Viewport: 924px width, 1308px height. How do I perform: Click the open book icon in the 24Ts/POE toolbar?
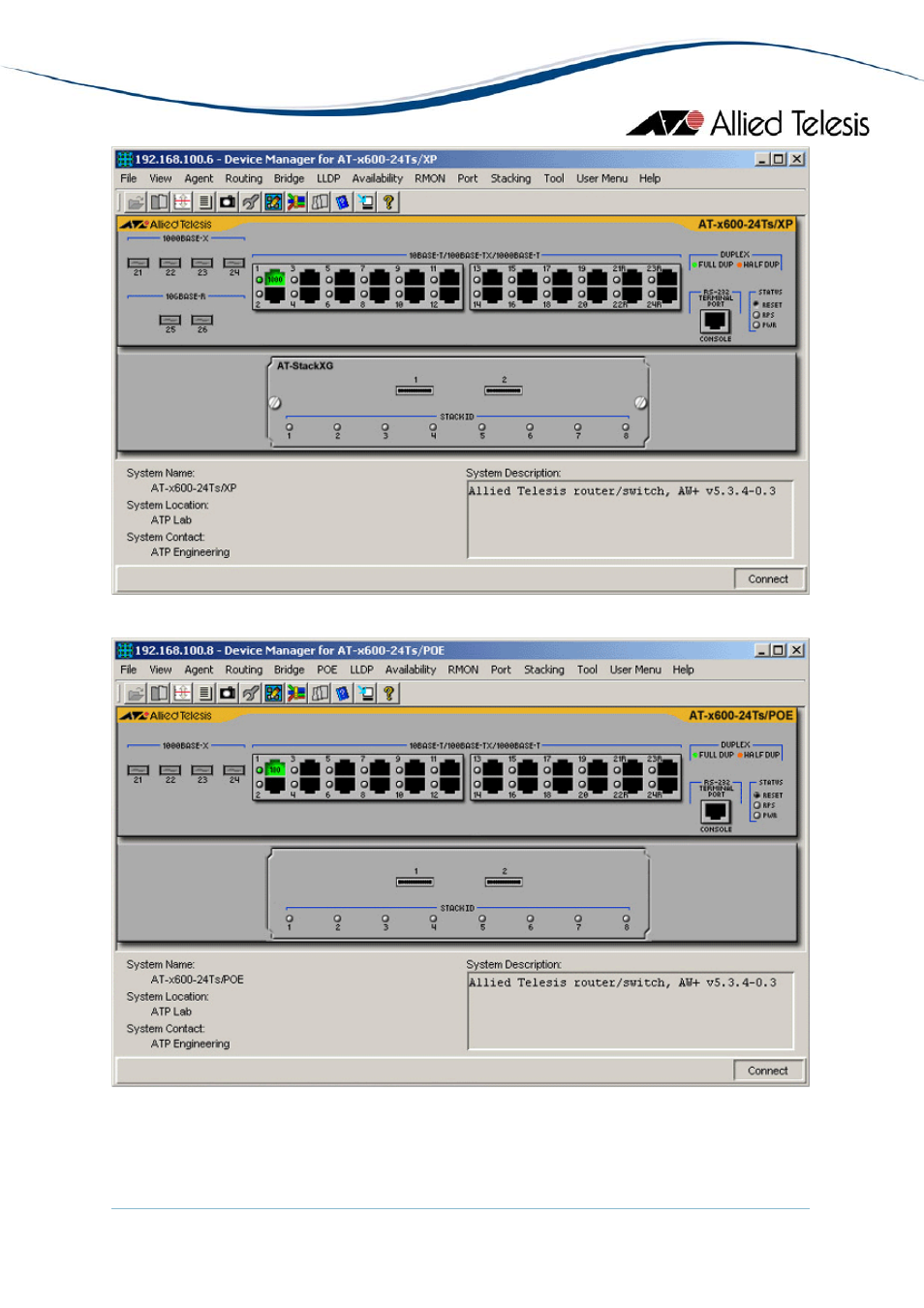coord(159,693)
